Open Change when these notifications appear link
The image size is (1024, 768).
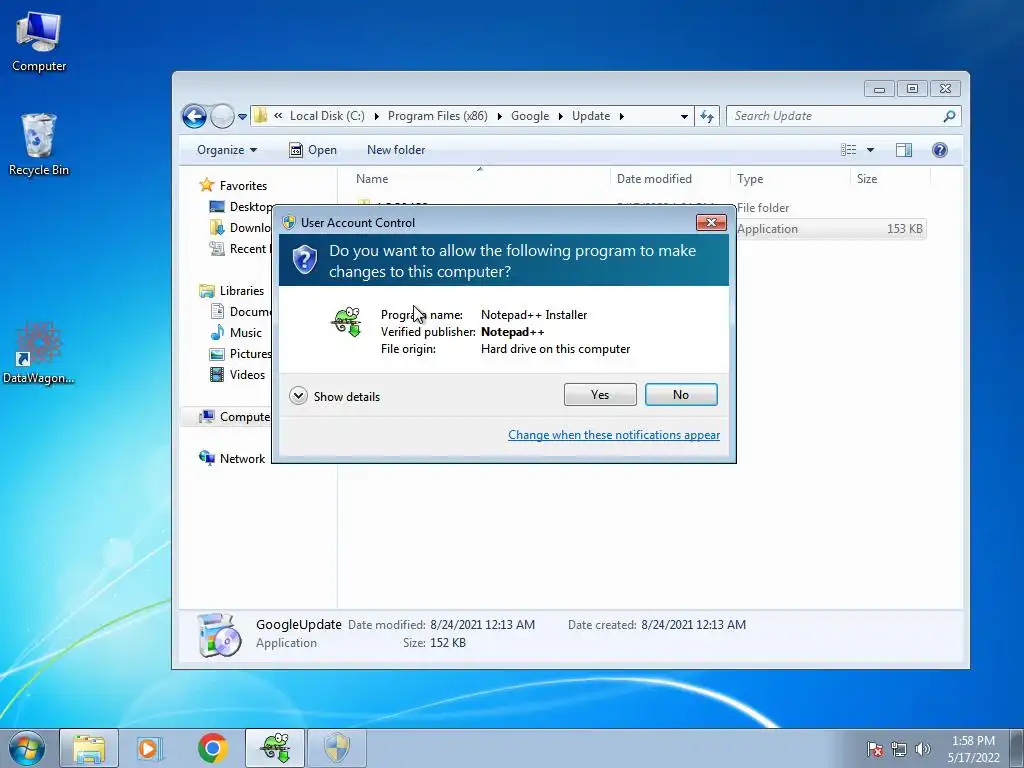(614, 435)
